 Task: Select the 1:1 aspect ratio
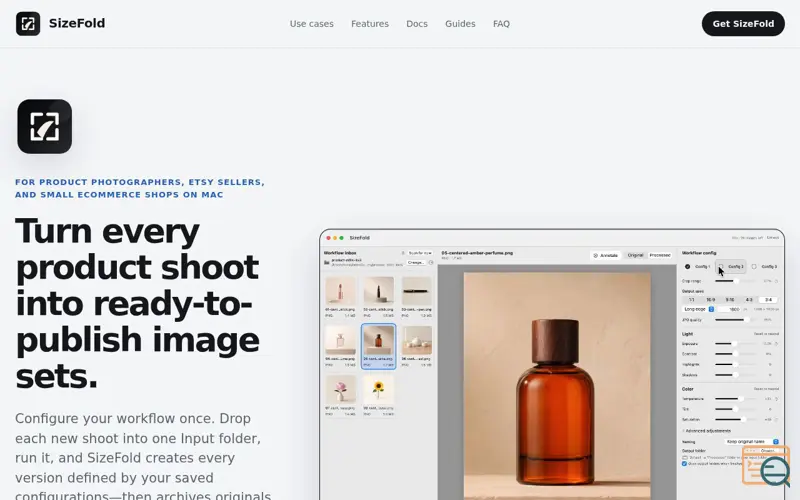[x=691, y=300]
